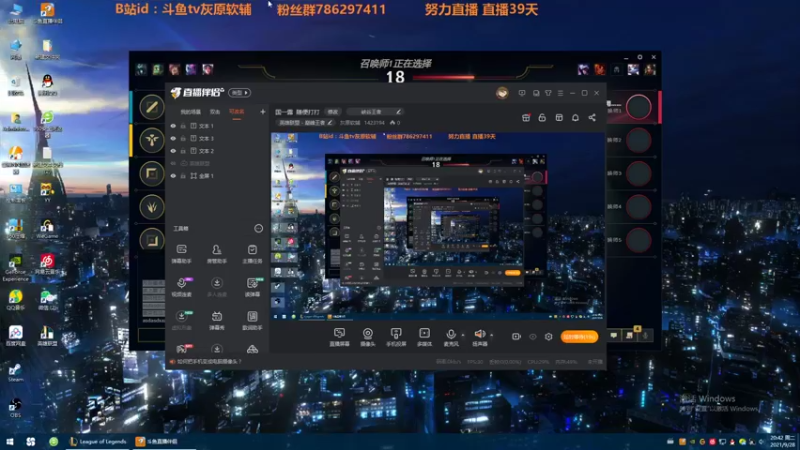800x450 pixels.
Task: Open the 房管助手 tool
Action: pyautogui.click(x=217, y=254)
